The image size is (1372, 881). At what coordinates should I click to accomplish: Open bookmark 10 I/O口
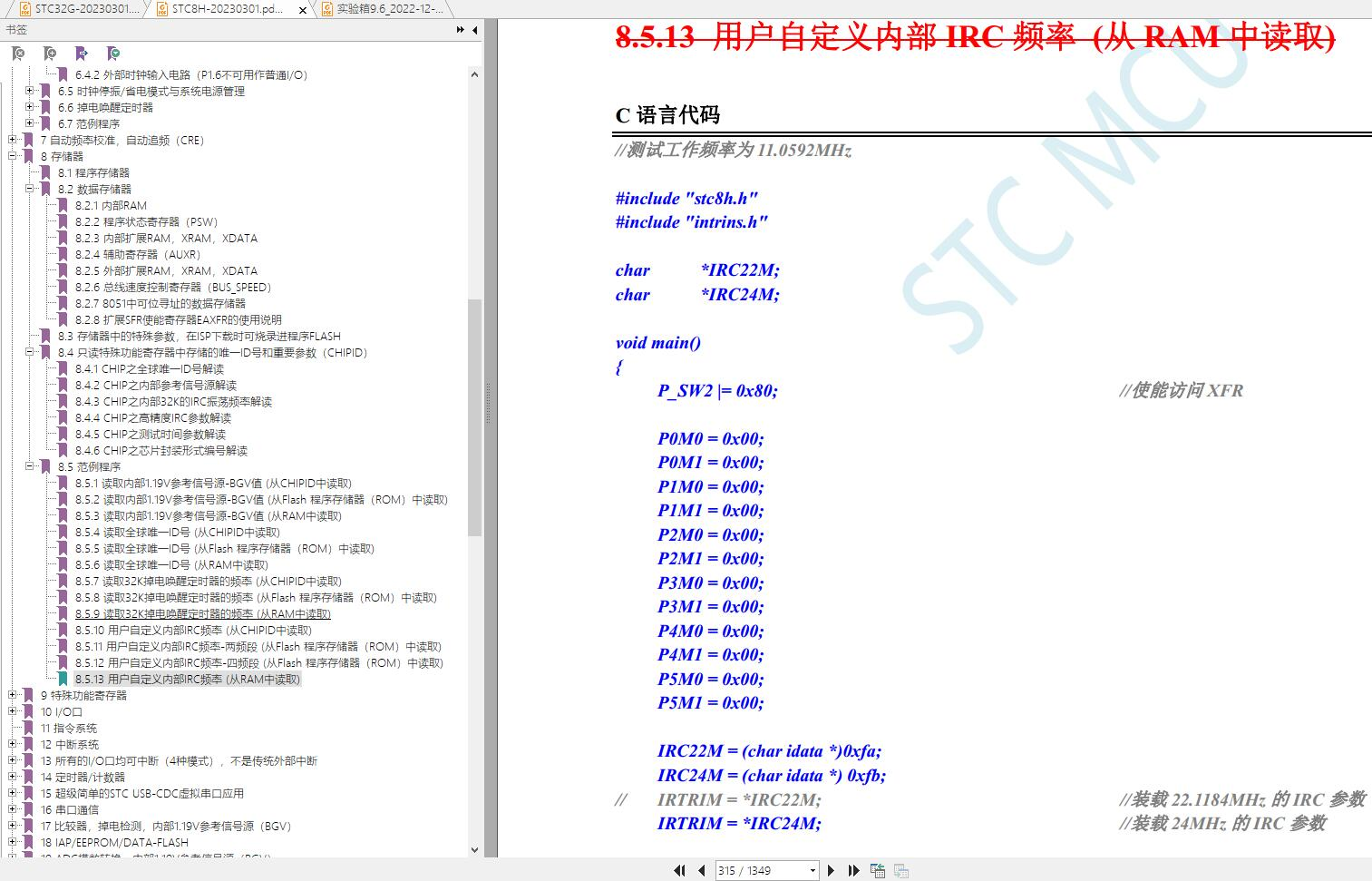[x=61, y=712]
